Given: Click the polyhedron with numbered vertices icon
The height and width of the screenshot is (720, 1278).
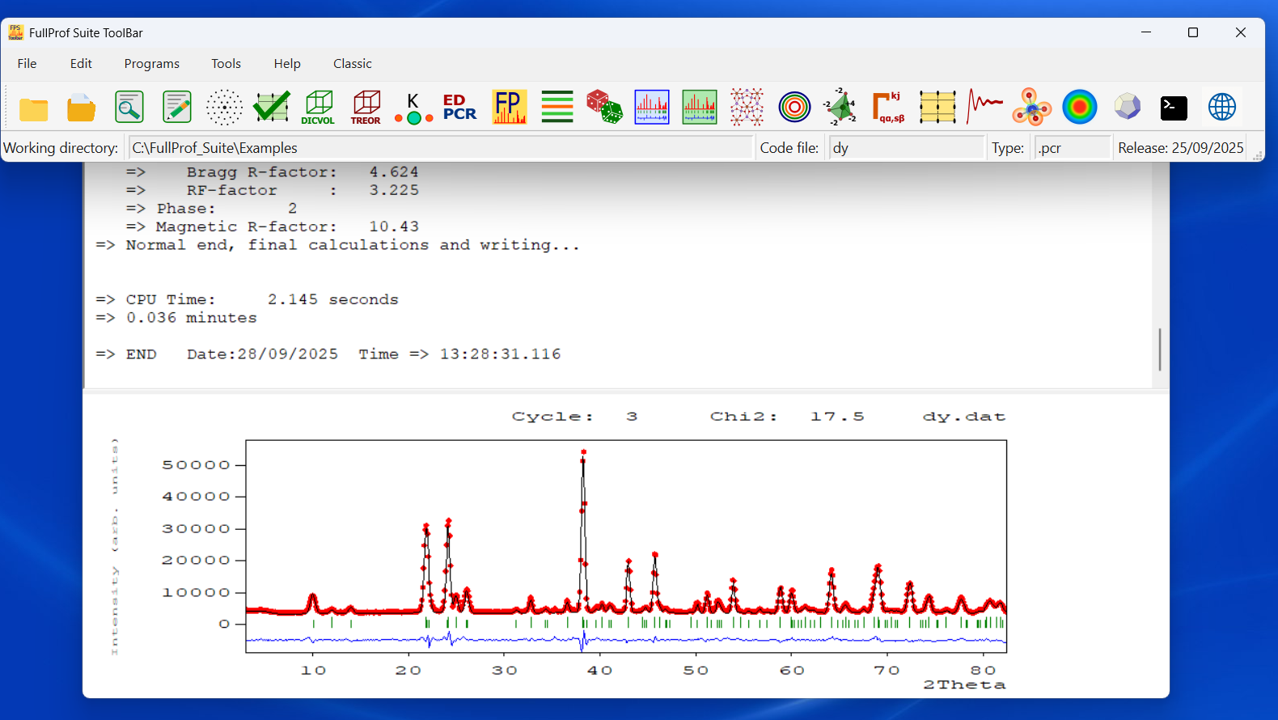Looking at the screenshot, I should 840,107.
